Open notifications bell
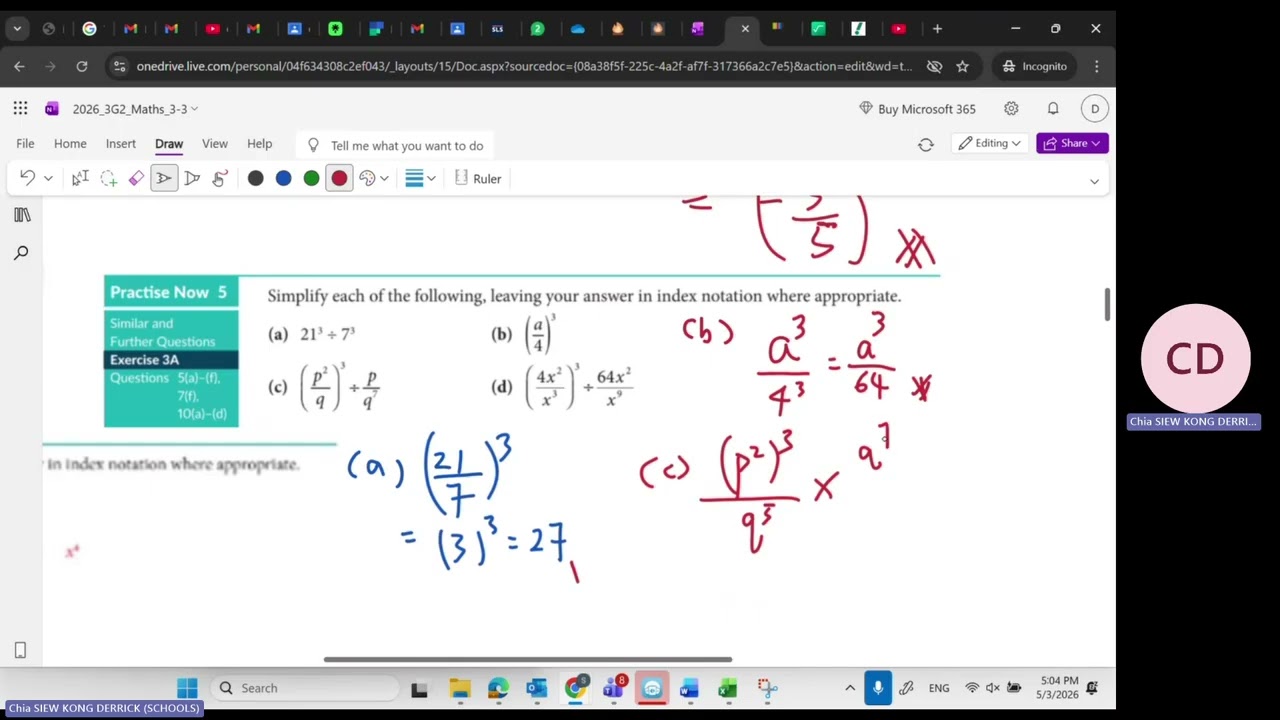 (x=1053, y=109)
